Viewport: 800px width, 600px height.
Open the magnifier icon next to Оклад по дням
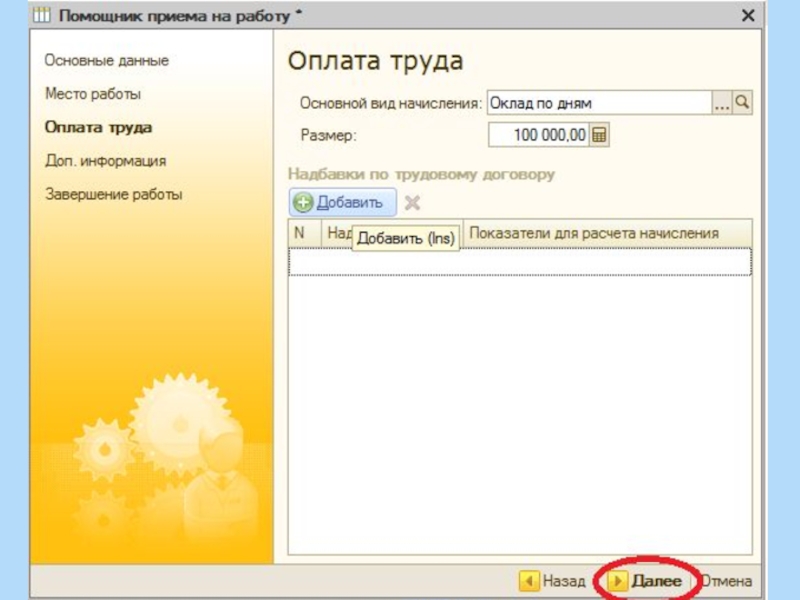tap(742, 103)
